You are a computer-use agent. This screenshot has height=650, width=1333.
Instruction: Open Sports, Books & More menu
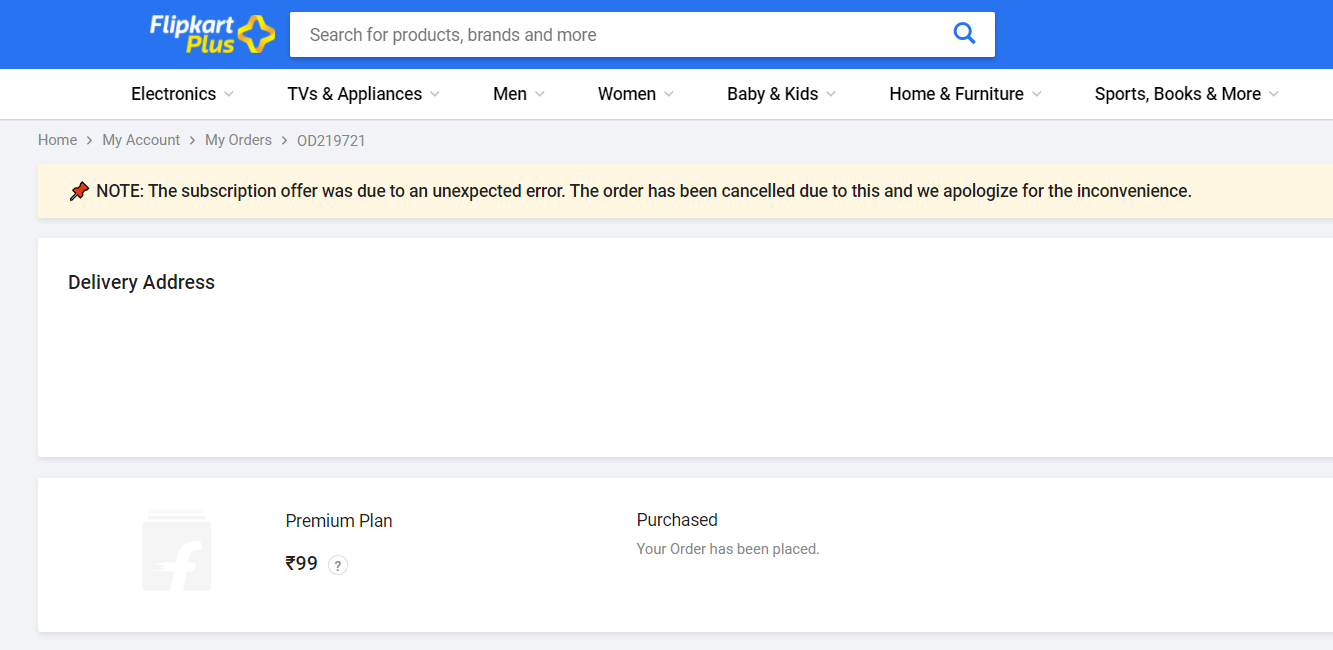(1177, 94)
